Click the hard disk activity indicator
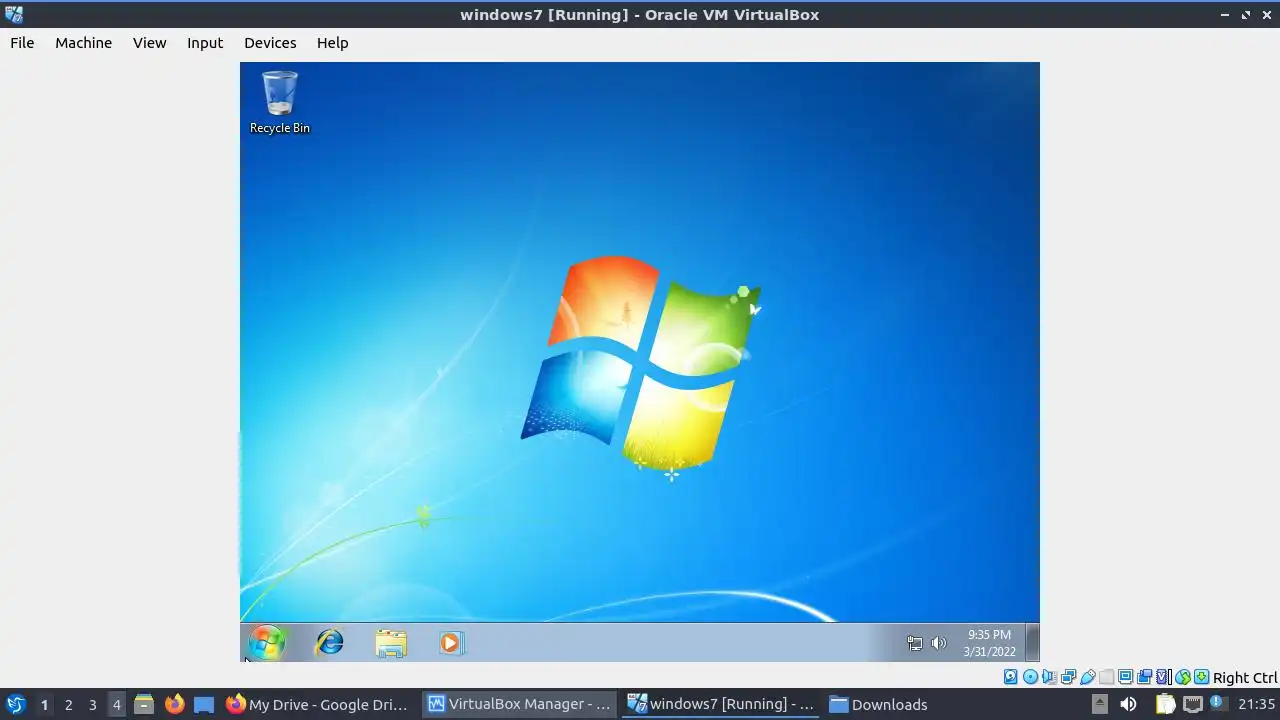 1011,677
